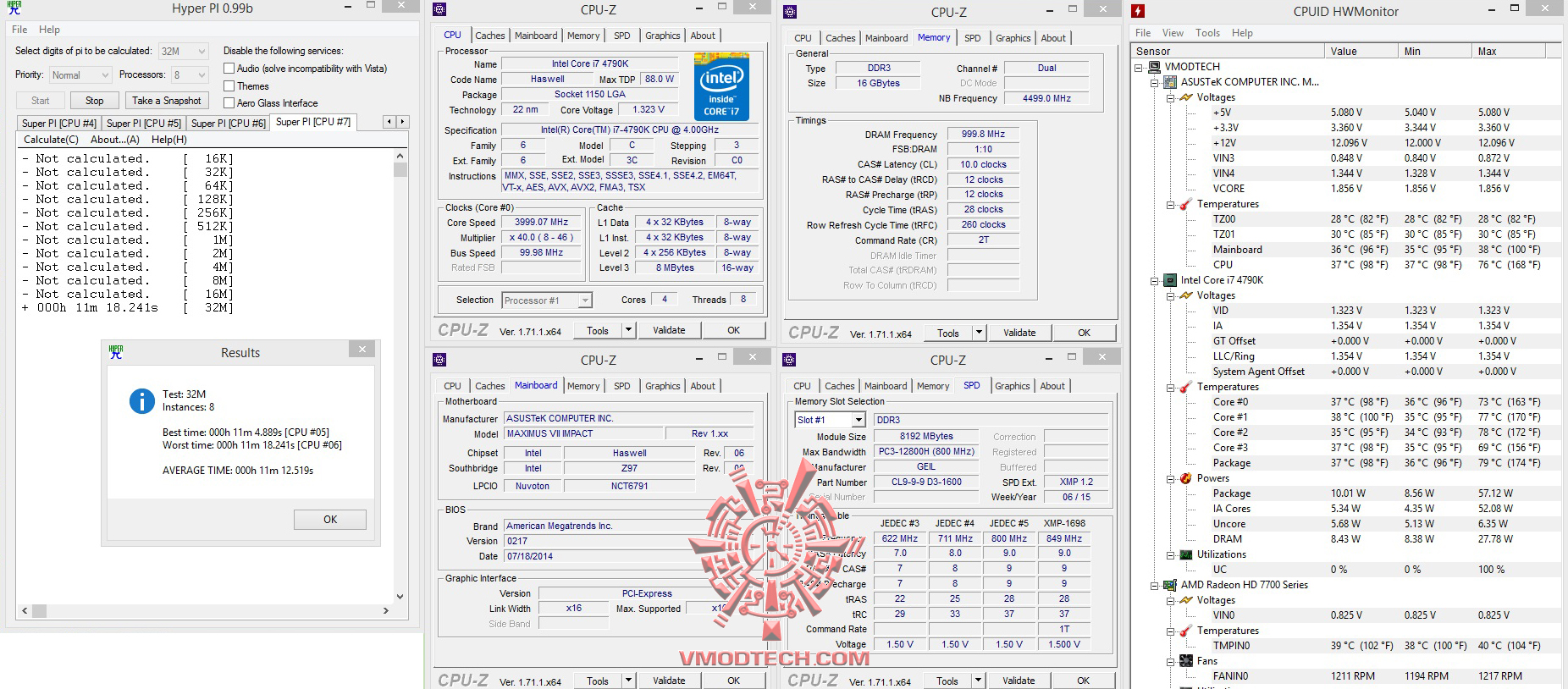The image size is (1568, 689).
Task: Click the title icon of the CPU-Z Memory tab window
Action: coord(790,12)
